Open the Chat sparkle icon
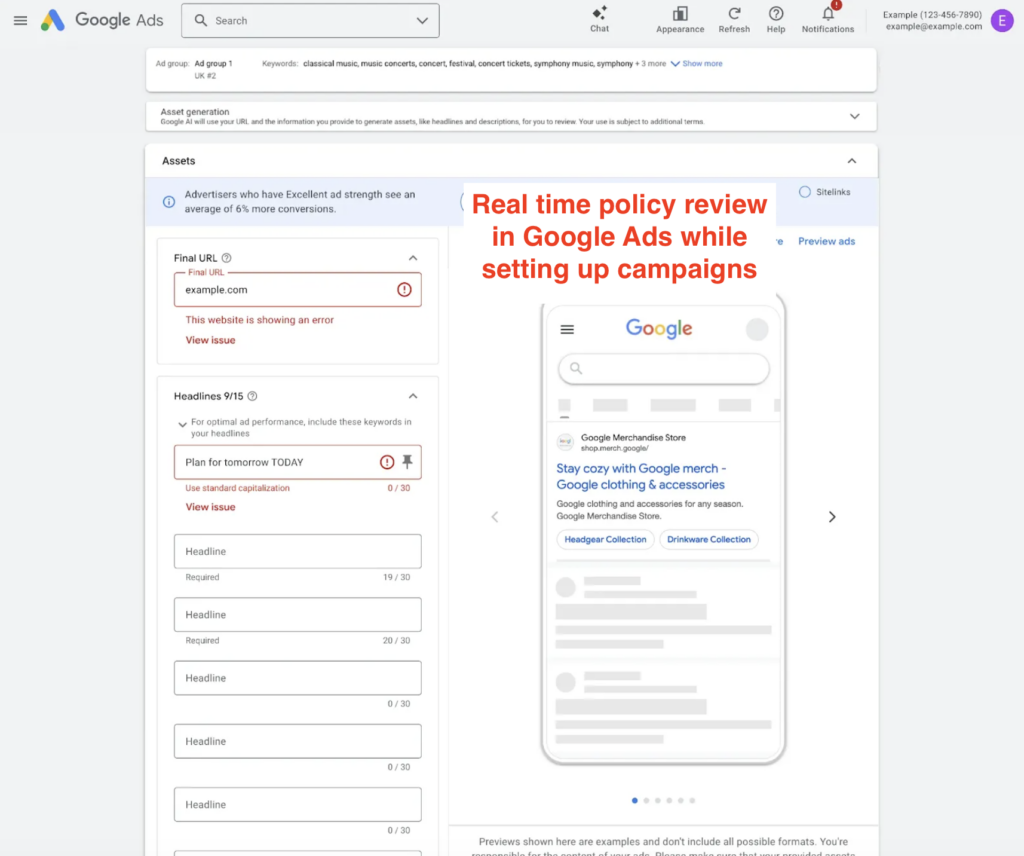 pyautogui.click(x=599, y=14)
